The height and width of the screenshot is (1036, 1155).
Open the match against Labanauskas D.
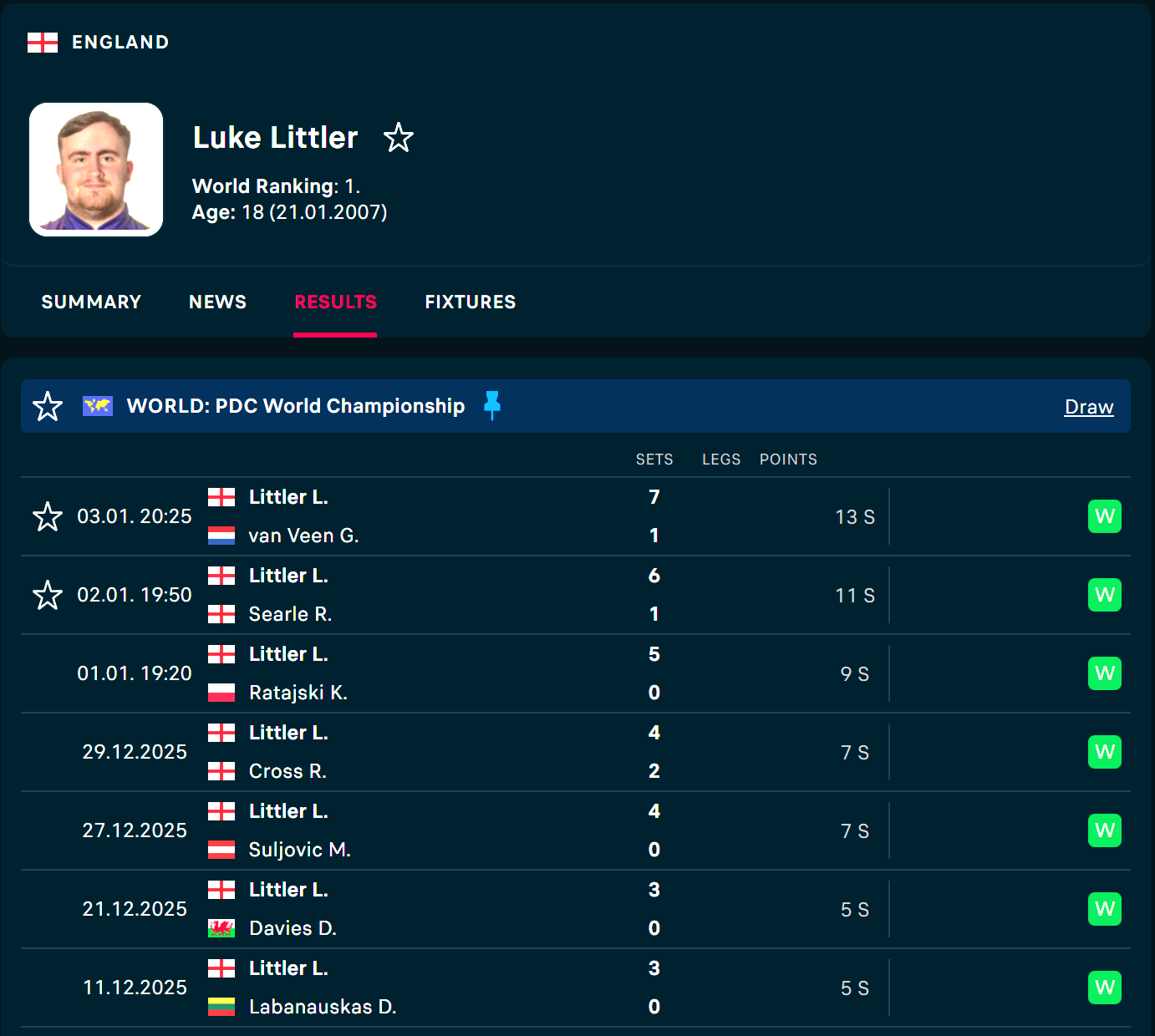pyautogui.click(x=576, y=988)
